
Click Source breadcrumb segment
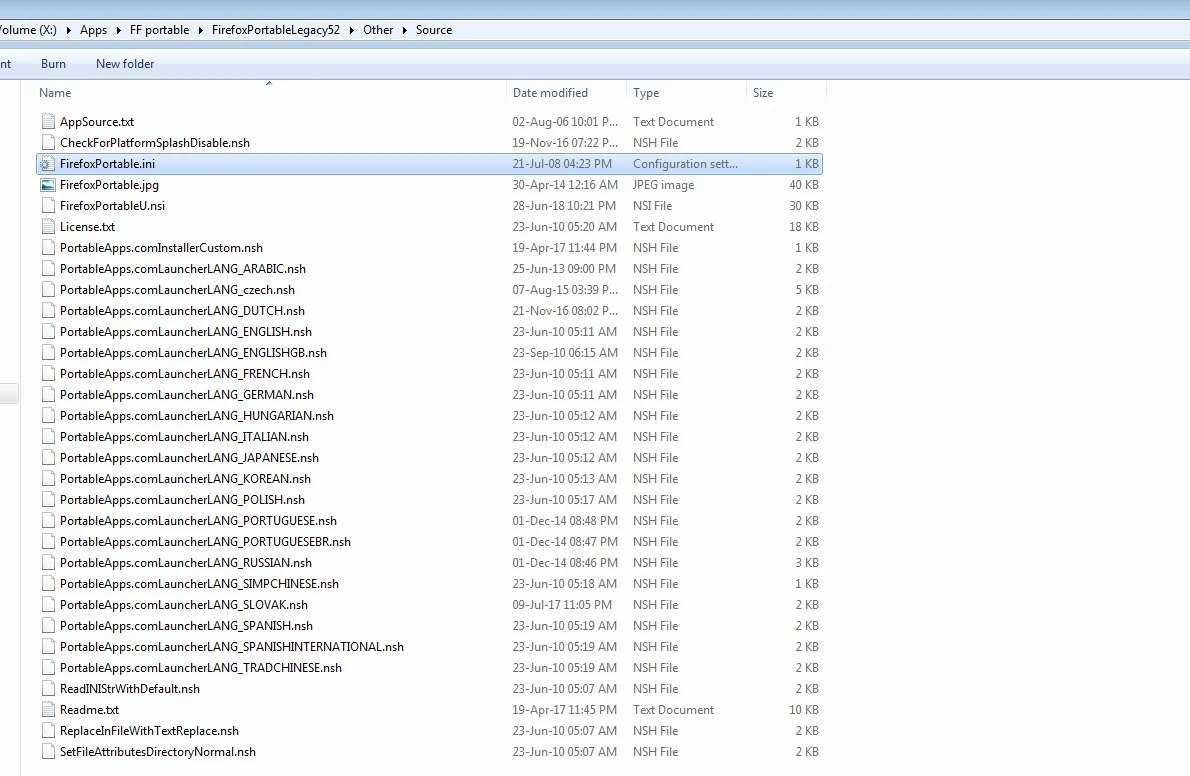(x=434, y=30)
